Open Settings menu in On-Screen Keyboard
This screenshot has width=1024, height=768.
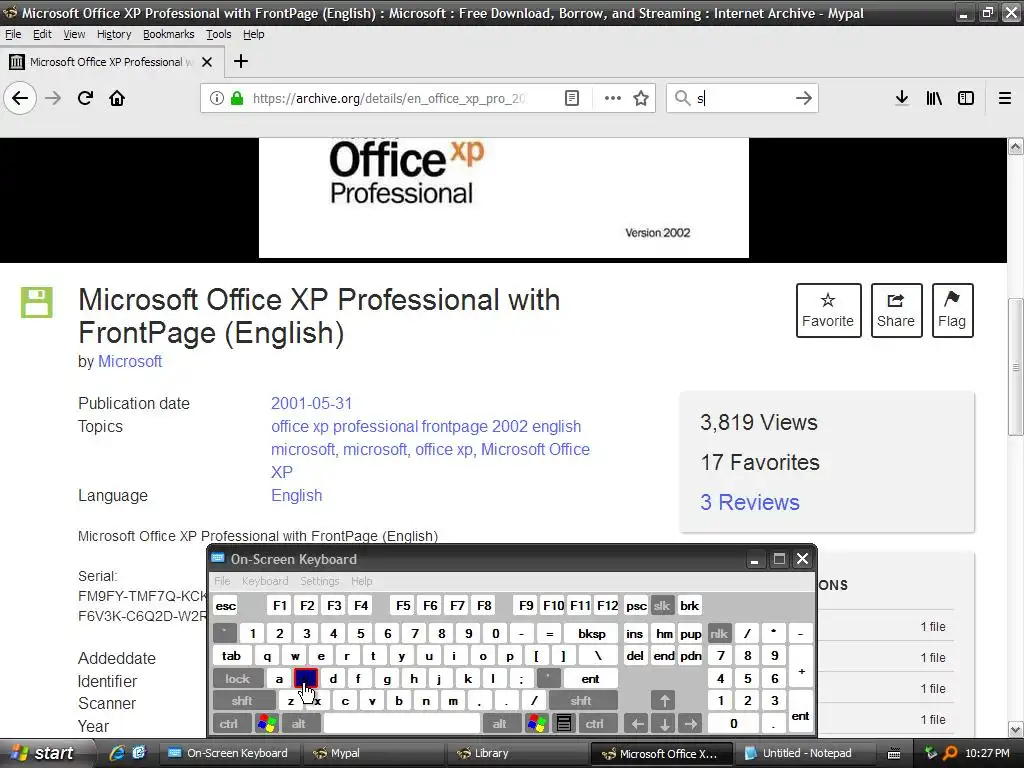tap(319, 581)
